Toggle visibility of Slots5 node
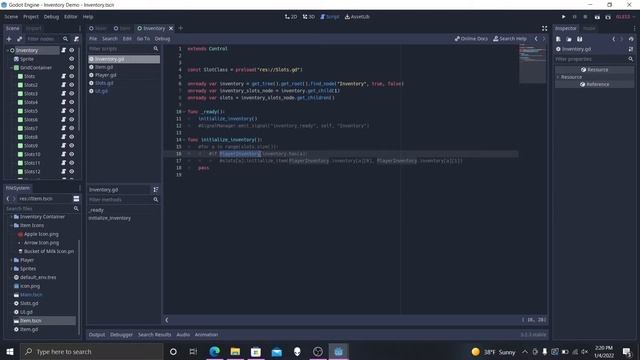This screenshot has width=640, height=360. click(x=71, y=111)
